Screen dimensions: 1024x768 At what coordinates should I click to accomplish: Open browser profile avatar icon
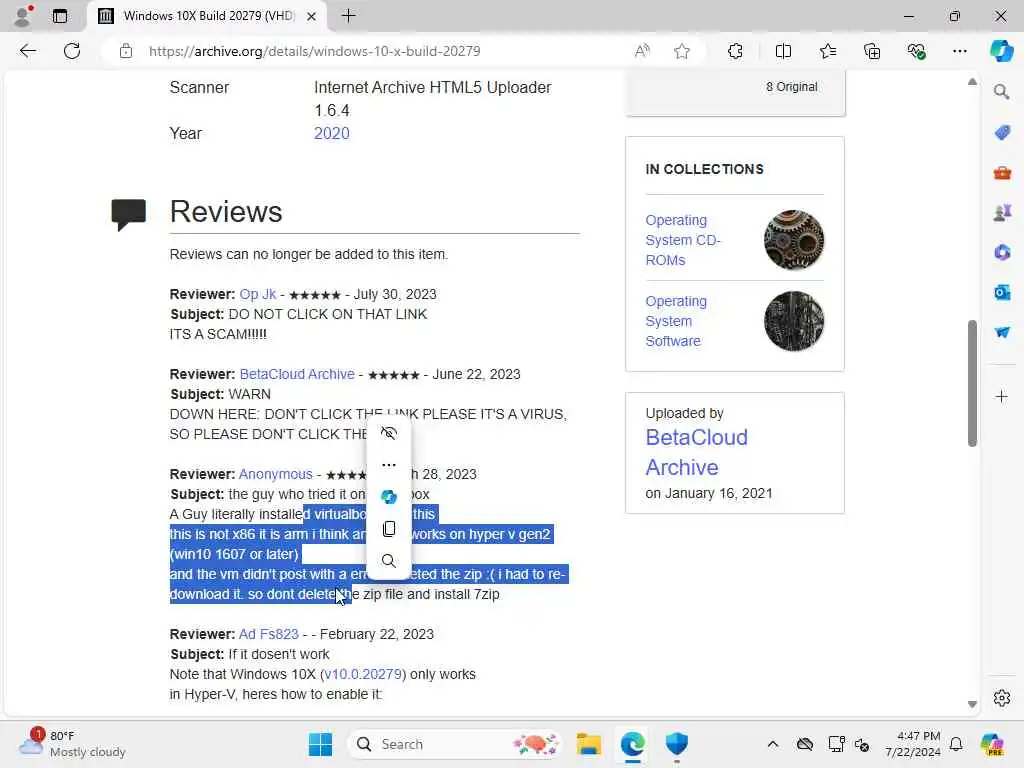click(x=22, y=16)
